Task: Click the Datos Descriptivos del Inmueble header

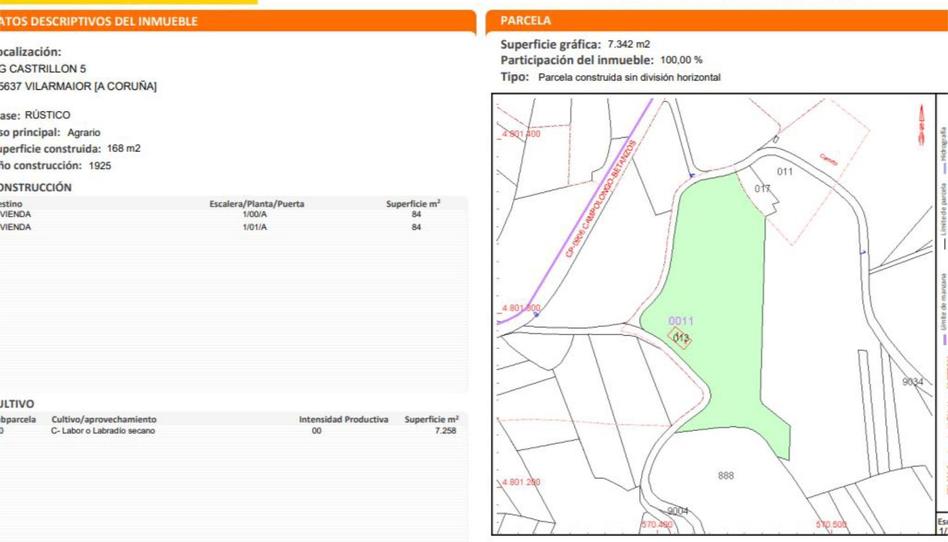Action: [x=100, y=21]
